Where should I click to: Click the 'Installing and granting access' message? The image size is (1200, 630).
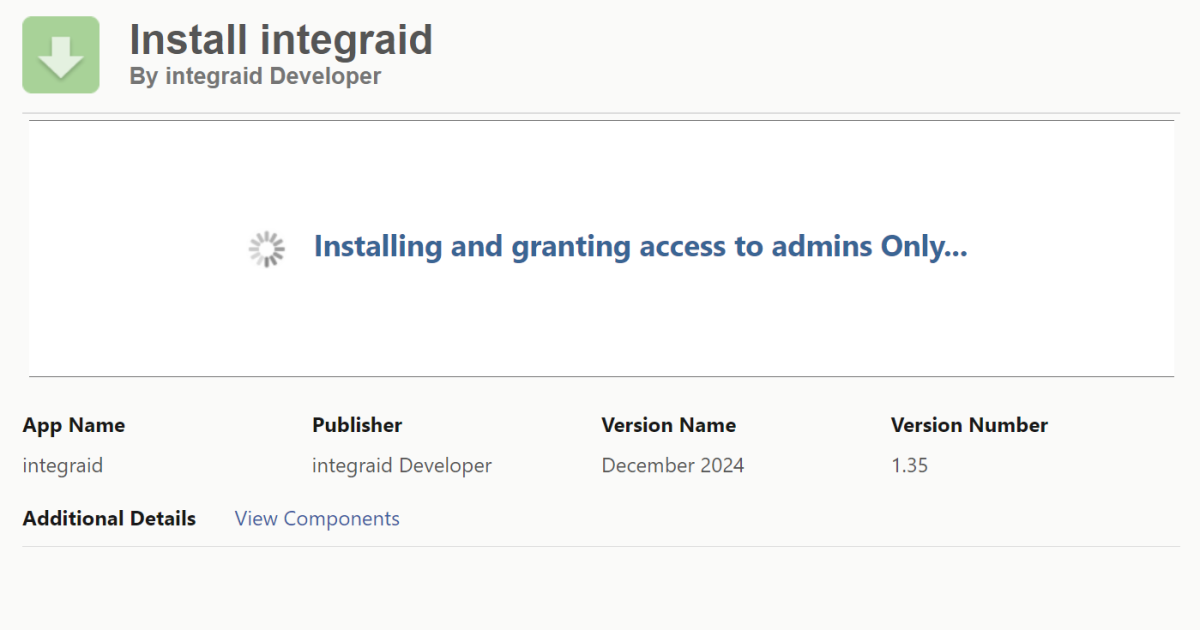tap(641, 246)
